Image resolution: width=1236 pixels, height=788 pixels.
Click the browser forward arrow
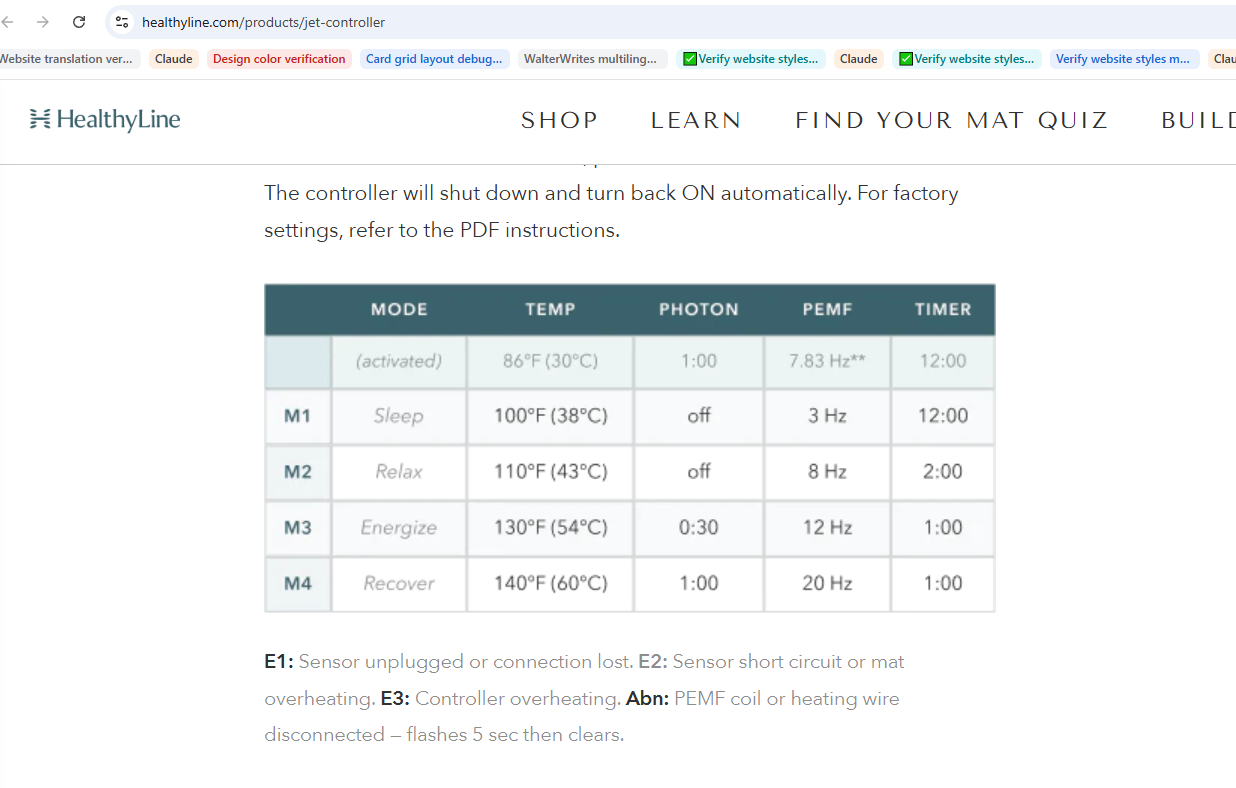pos(43,22)
